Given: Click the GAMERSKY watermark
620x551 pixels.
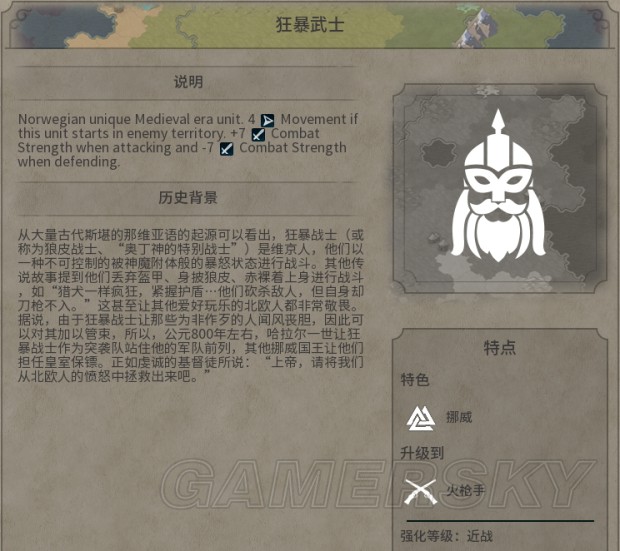Looking at the screenshot, I should tap(378, 485).
